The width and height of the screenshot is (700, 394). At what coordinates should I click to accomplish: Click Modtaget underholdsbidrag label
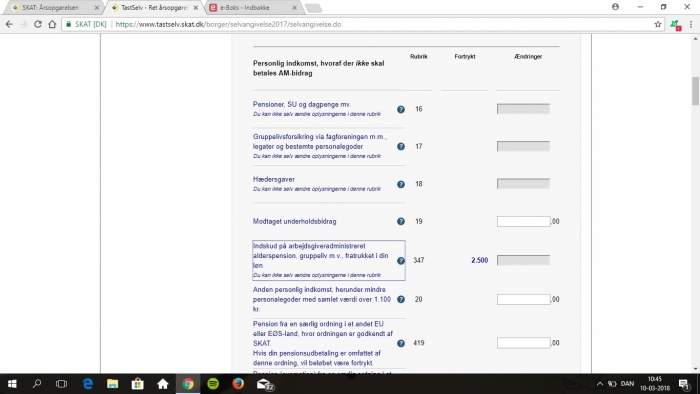point(295,221)
